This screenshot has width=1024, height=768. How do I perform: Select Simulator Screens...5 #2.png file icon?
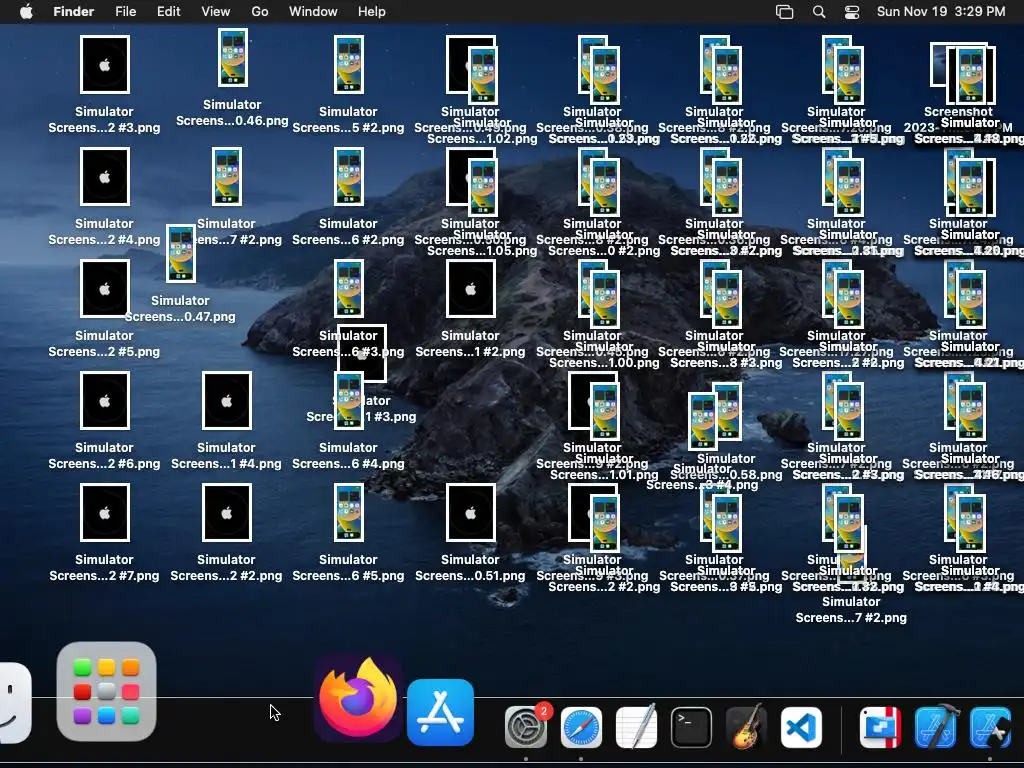349,65
